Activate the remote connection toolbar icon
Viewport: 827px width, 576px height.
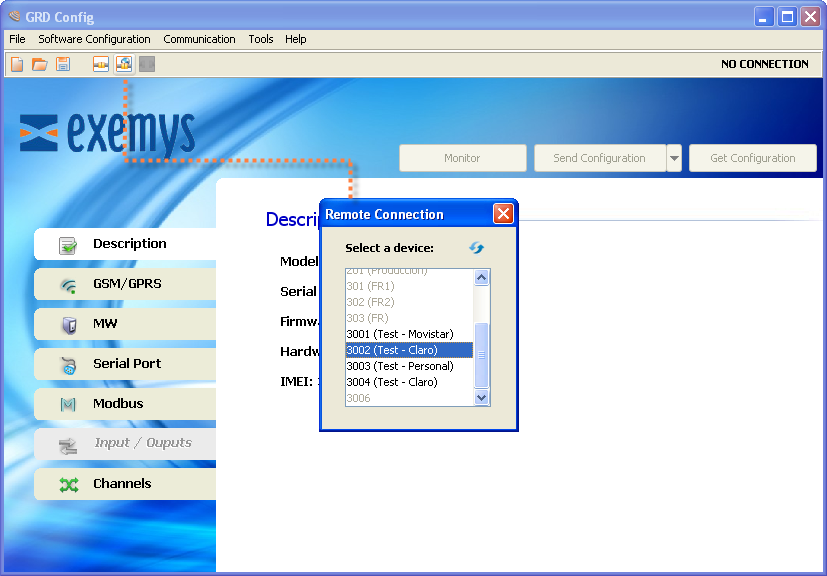[x=123, y=63]
